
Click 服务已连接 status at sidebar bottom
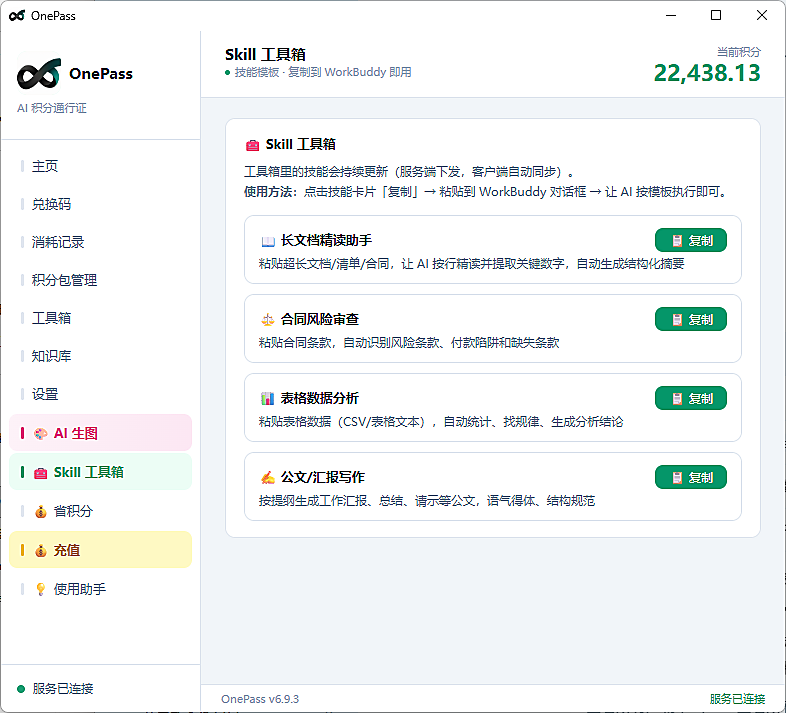click(x=63, y=689)
